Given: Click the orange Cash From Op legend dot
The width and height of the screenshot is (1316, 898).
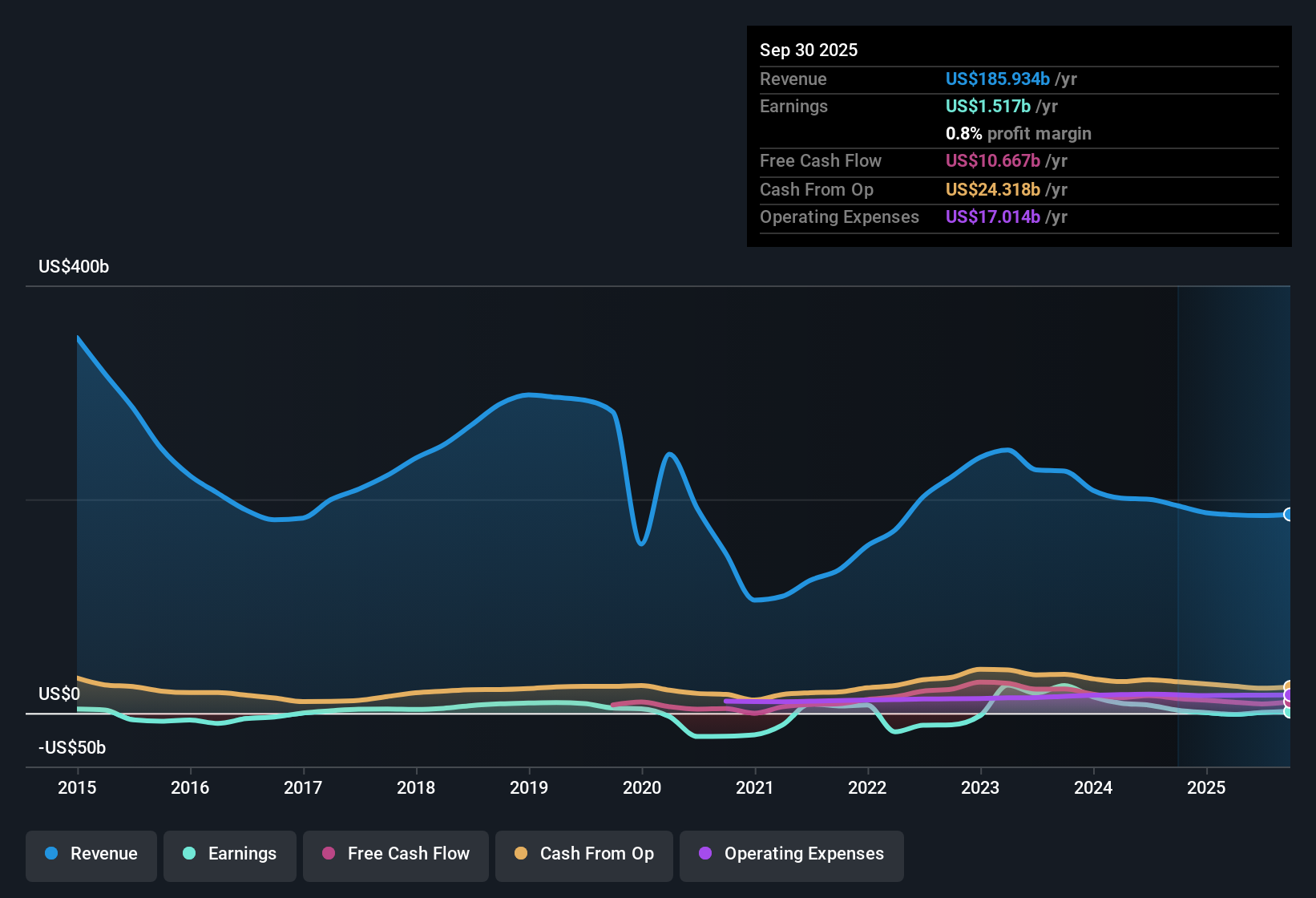Looking at the screenshot, I should click(x=520, y=855).
